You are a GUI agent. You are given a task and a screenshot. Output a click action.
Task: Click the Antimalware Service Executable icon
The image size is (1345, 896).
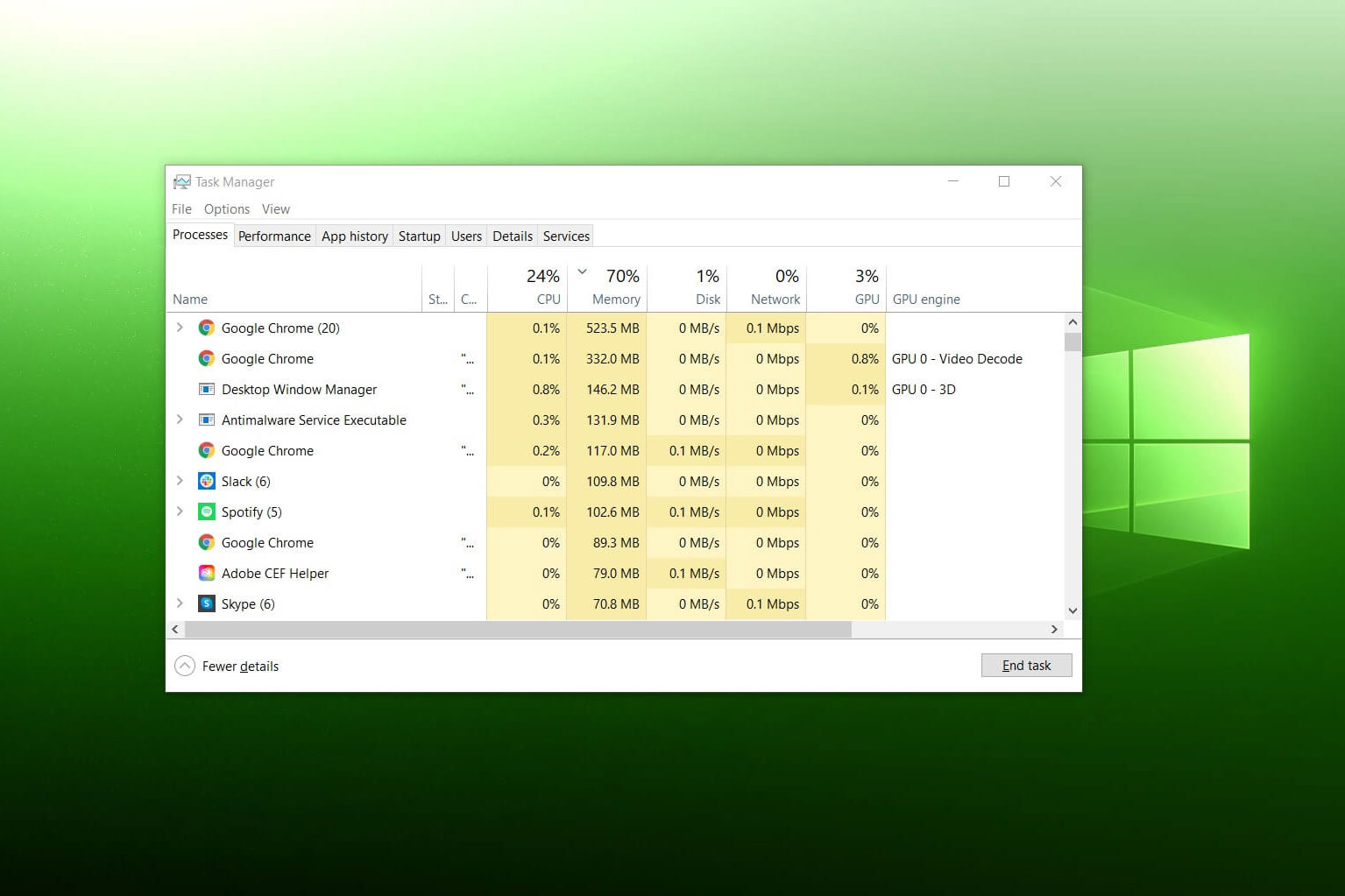207,420
